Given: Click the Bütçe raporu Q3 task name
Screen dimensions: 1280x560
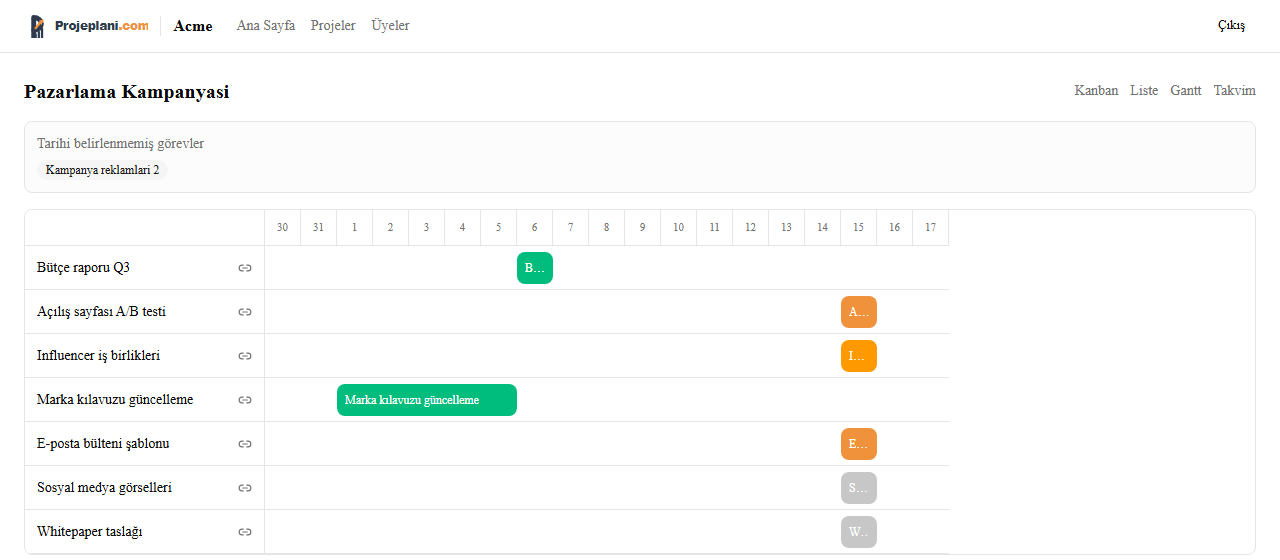Looking at the screenshot, I should point(83,268).
